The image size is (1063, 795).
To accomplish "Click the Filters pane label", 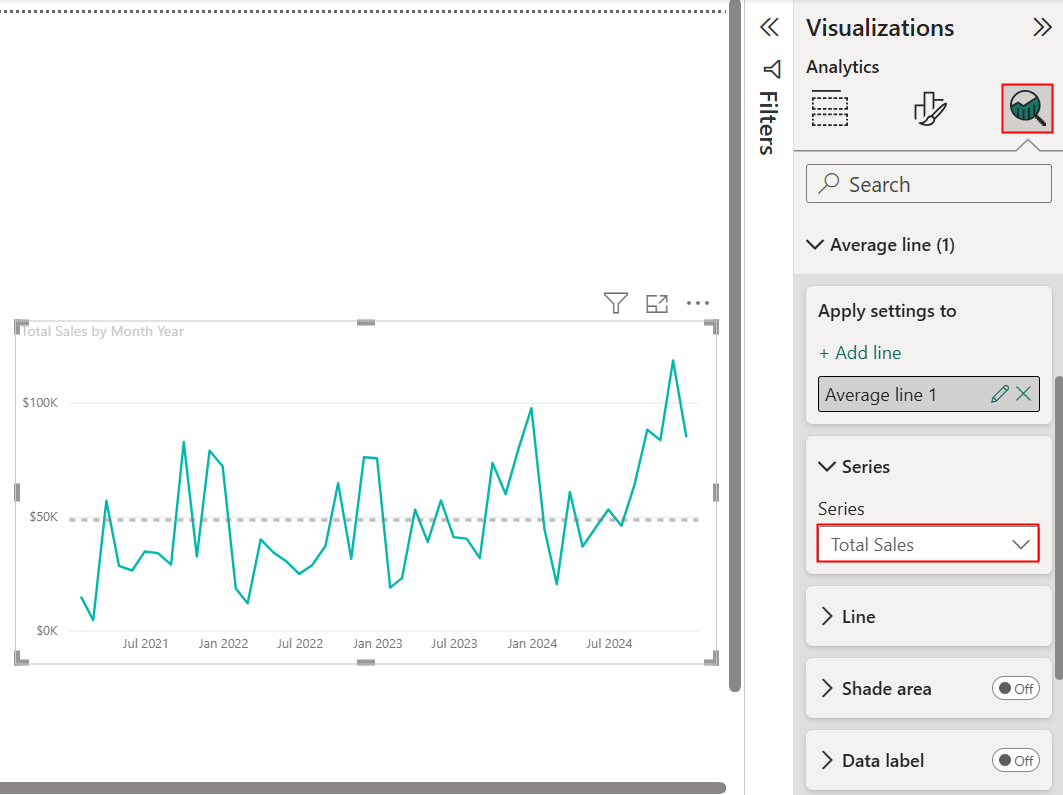I will point(769,123).
